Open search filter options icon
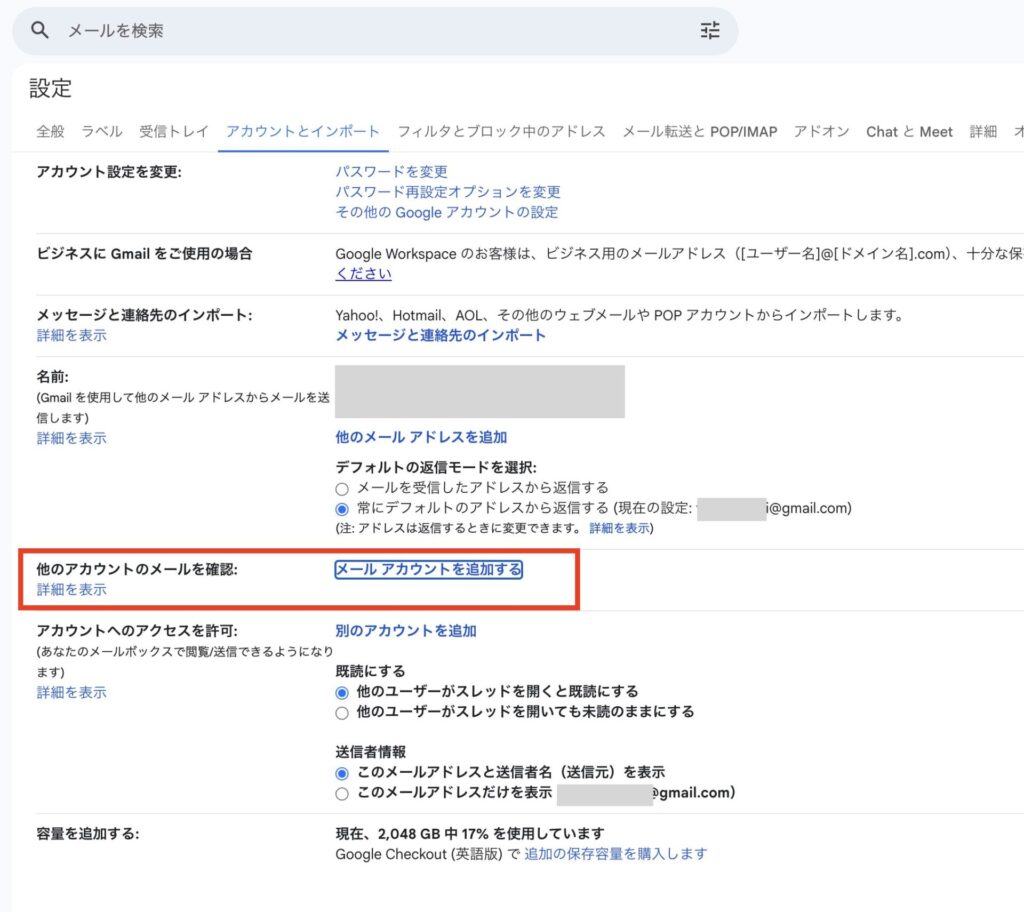Viewport: 1024px width, 912px height. tap(710, 31)
